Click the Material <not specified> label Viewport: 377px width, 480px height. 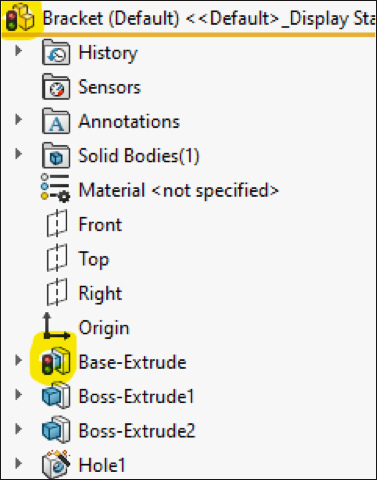click(x=178, y=190)
